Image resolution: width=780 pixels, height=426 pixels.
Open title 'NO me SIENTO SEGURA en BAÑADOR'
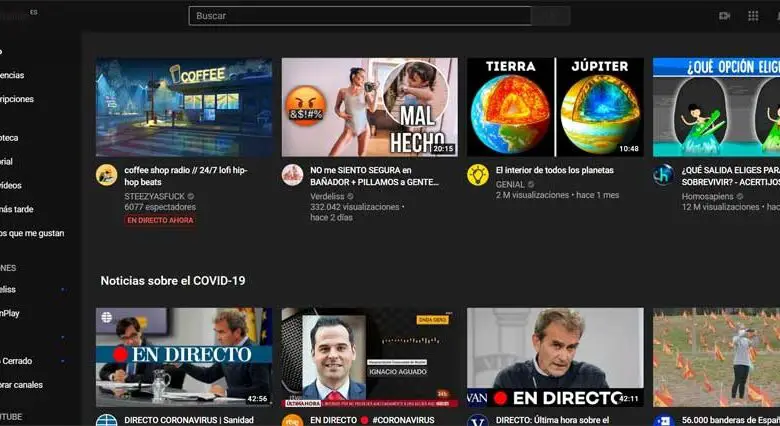pos(375,176)
